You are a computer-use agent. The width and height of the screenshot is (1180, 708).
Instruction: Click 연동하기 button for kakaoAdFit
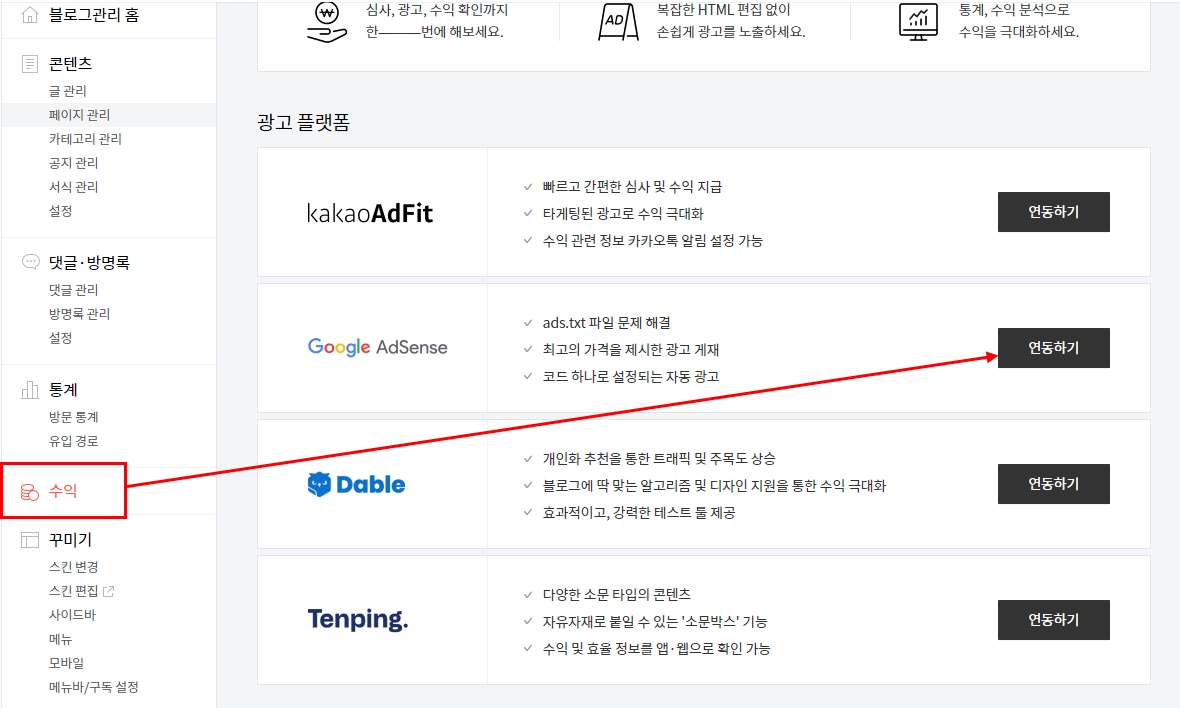[x=1054, y=212]
